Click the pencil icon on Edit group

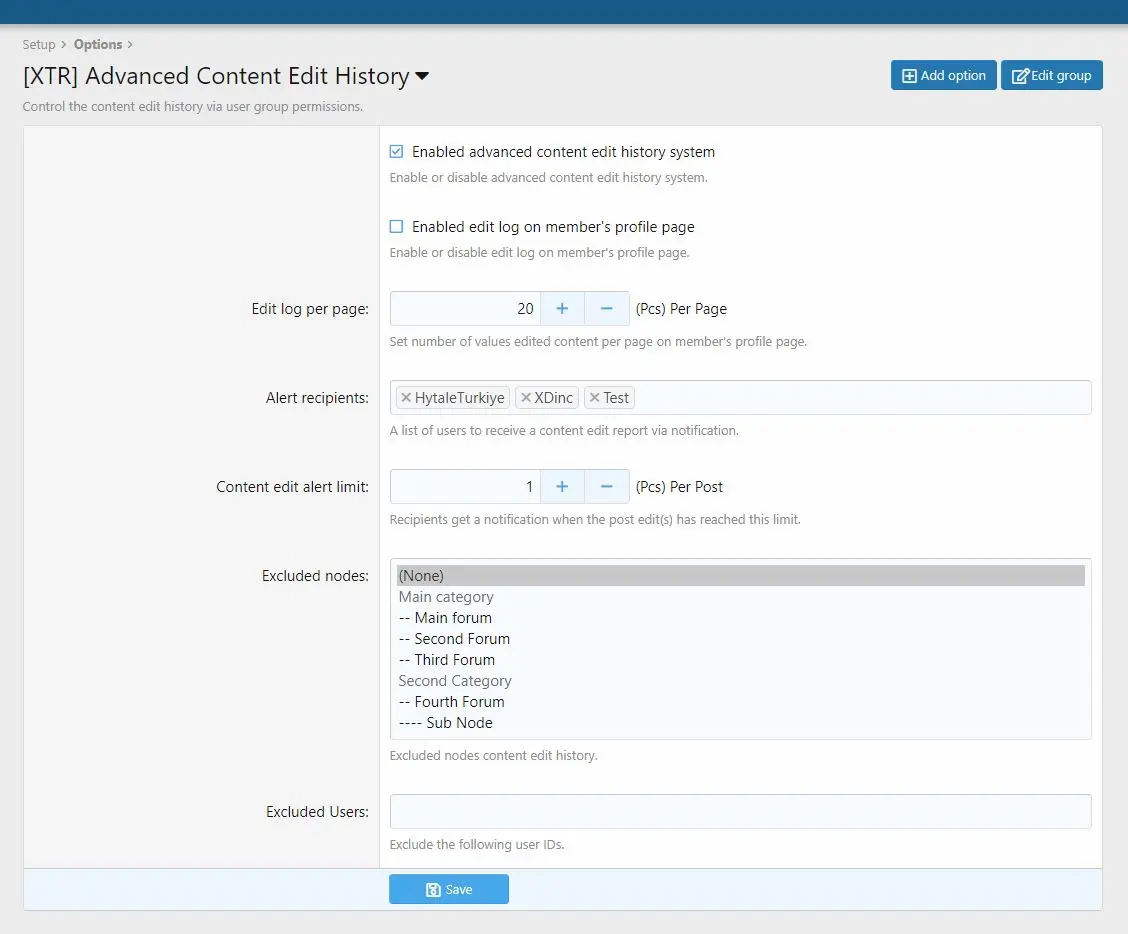(1020, 76)
